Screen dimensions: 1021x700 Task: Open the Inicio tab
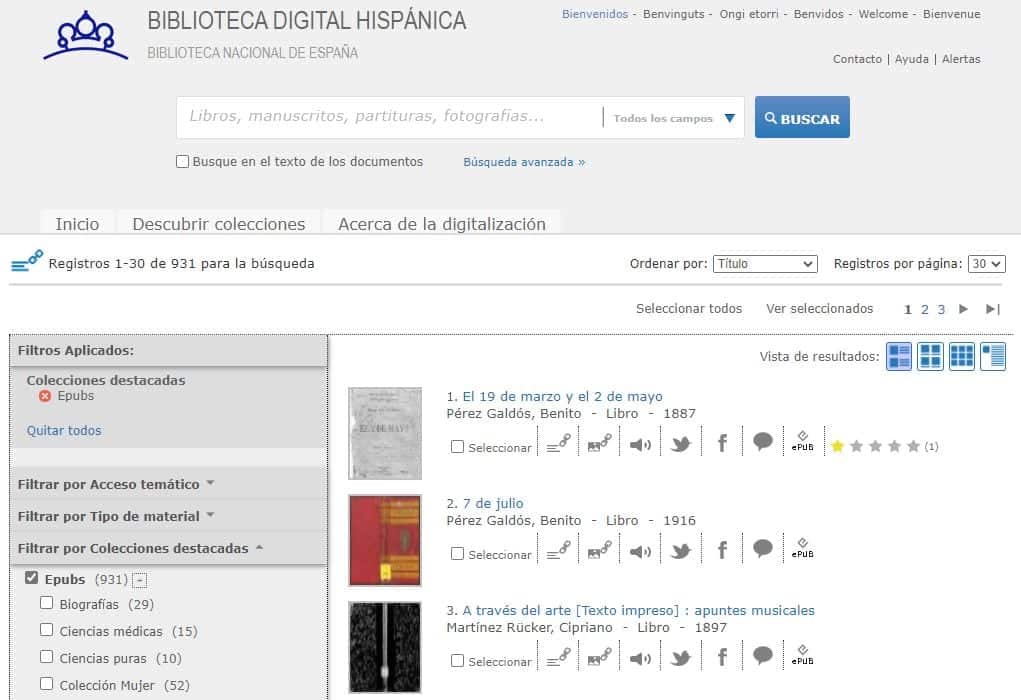click(x=77, y=223)
